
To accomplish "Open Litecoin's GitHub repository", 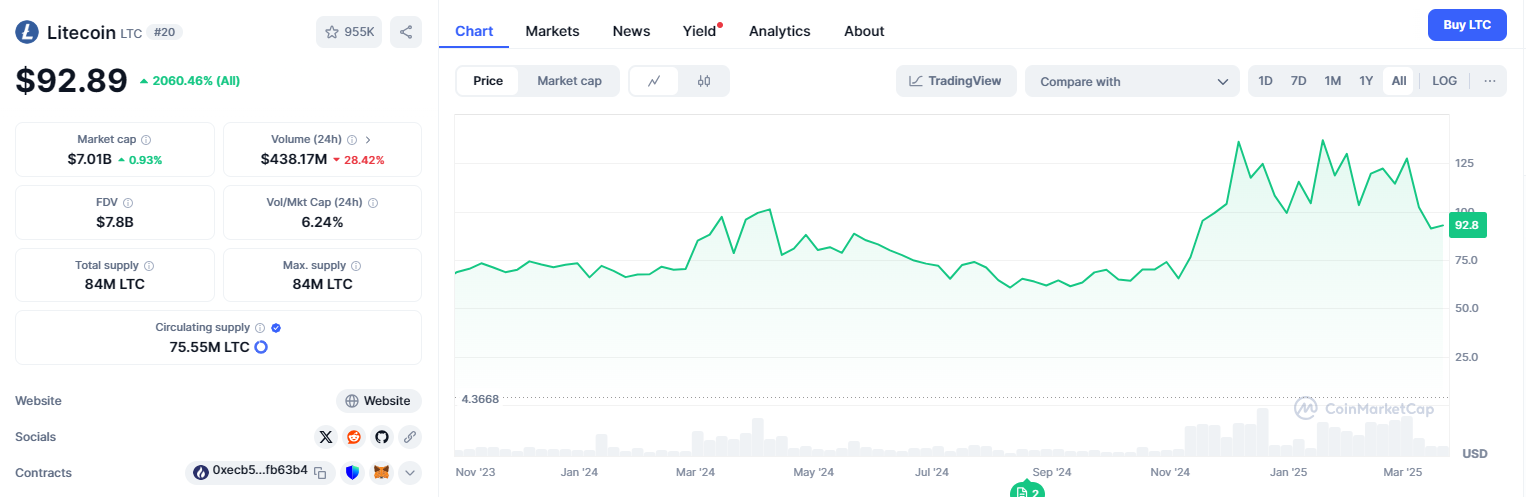I will click(381, 437).
